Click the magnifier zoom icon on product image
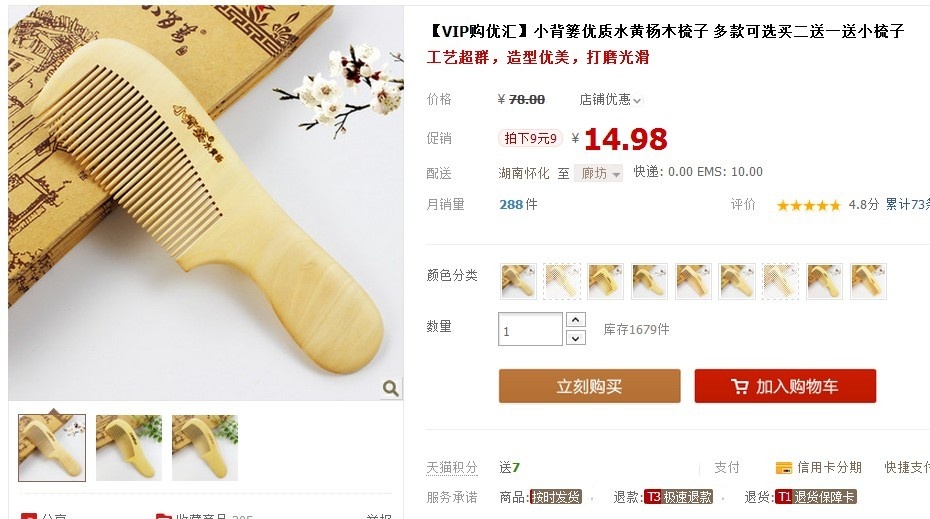Viewport: 930px width, 519px height. coord(390,388)
